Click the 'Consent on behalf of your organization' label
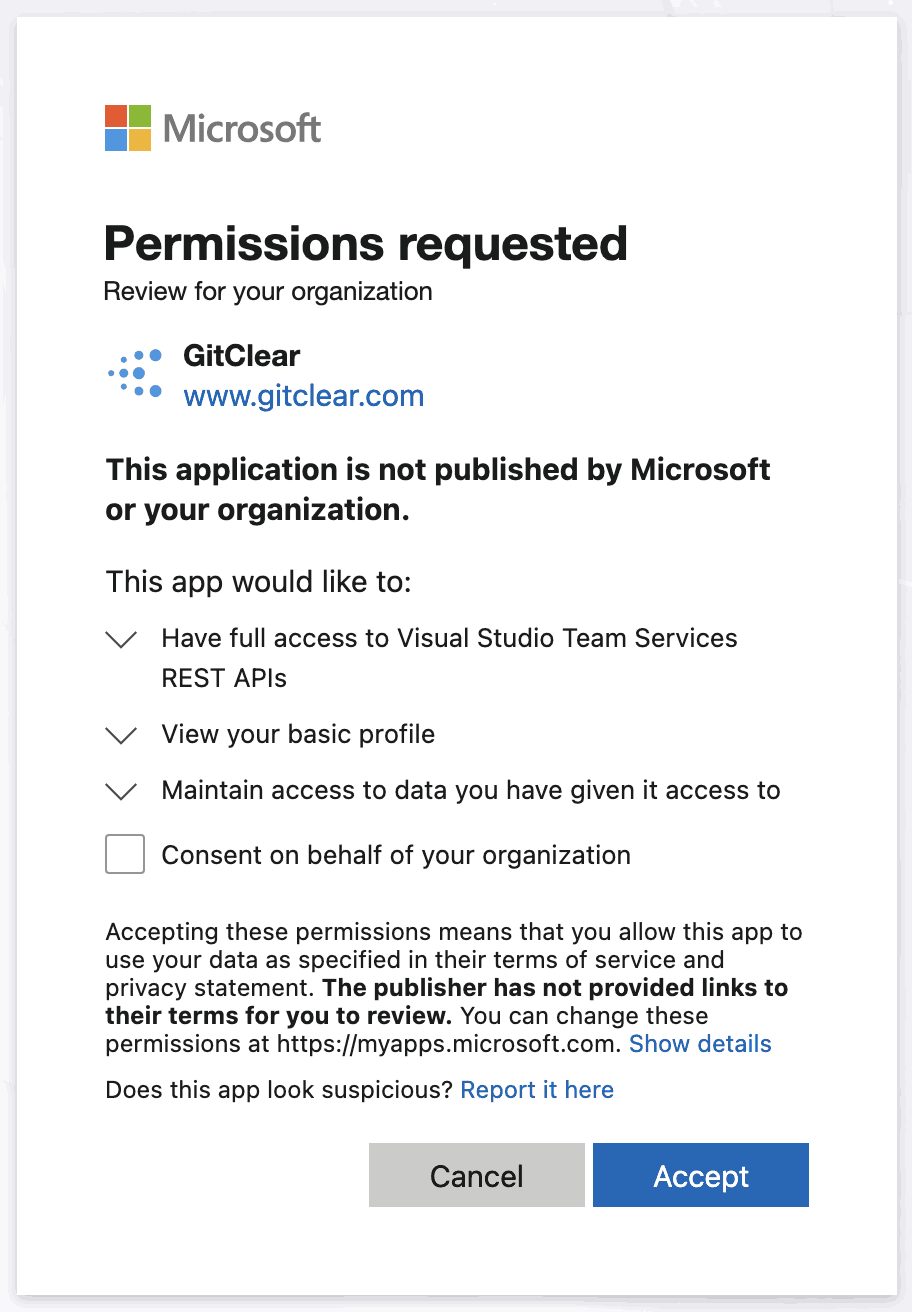The image size is (912, 1312). point(396,855)
